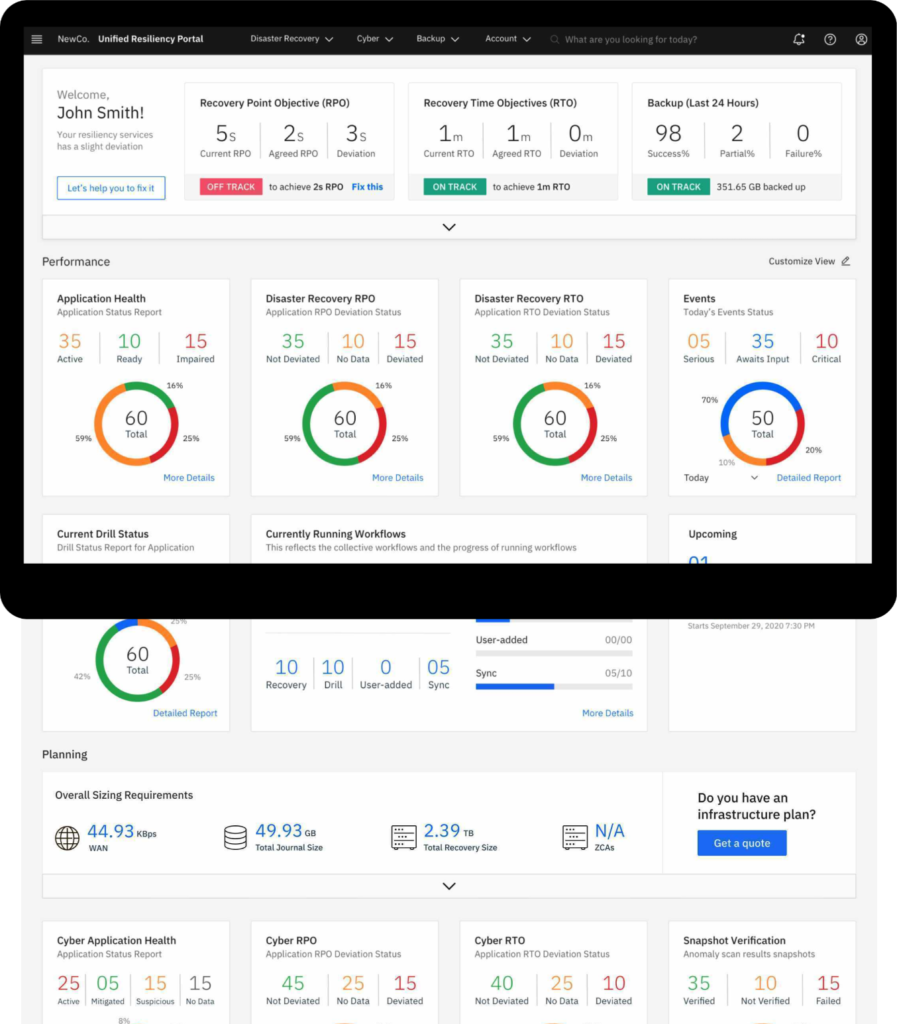This screenshot has width=897, height=1024.
Task: Open the Today period dropdown in Events
Action: [x=754, y=478]
